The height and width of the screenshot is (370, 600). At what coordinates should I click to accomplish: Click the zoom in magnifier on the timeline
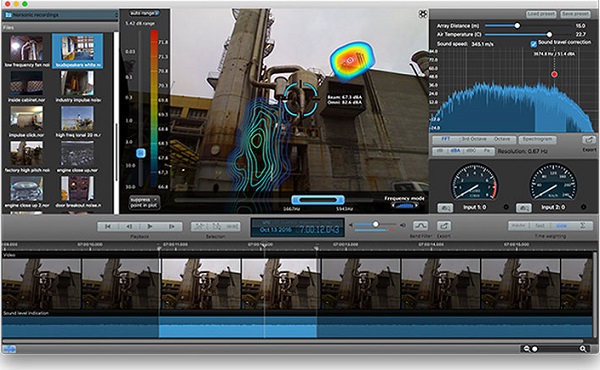pyautogui.click(x=583, y=349)
